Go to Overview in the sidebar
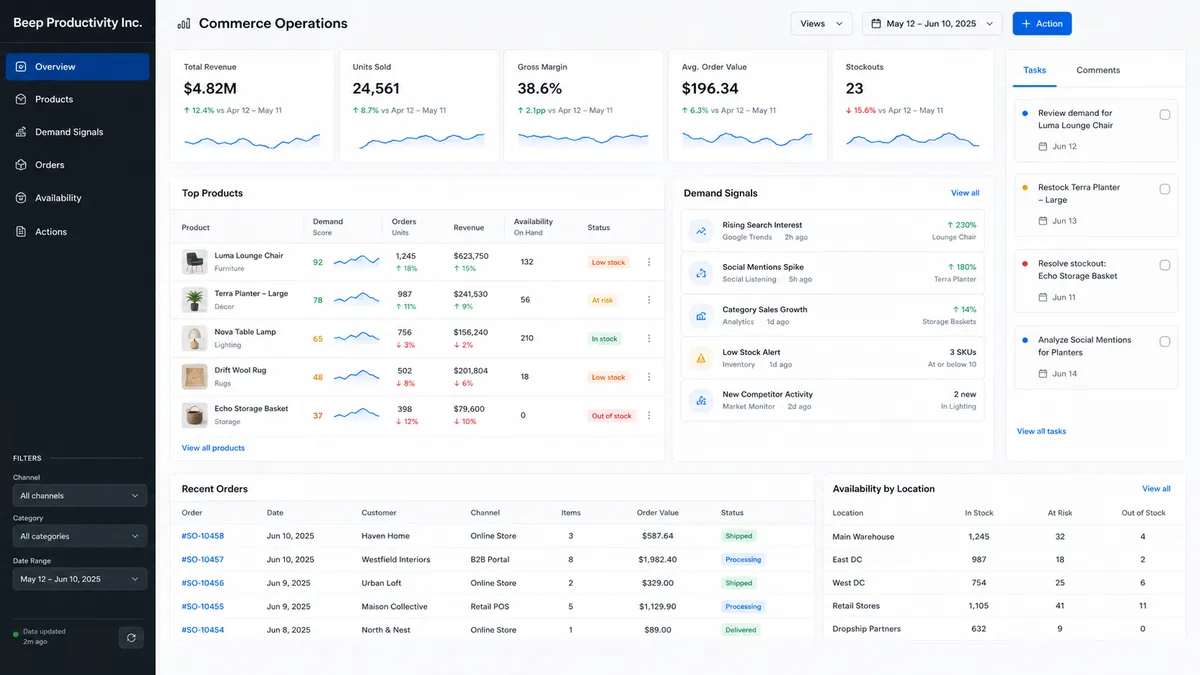 pos(77,67)
